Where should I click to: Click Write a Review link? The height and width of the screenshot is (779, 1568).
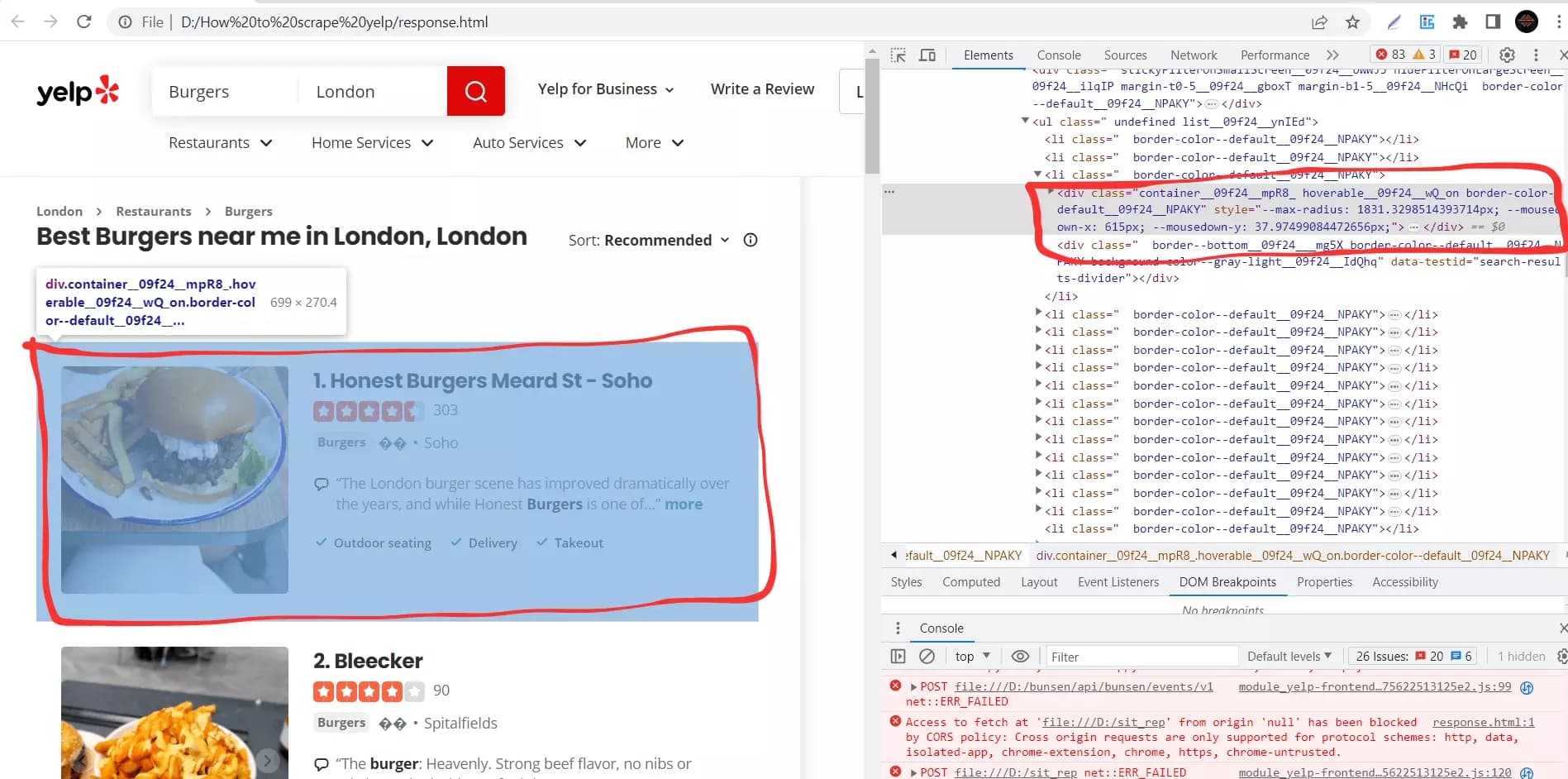click(x=762, y=89)
